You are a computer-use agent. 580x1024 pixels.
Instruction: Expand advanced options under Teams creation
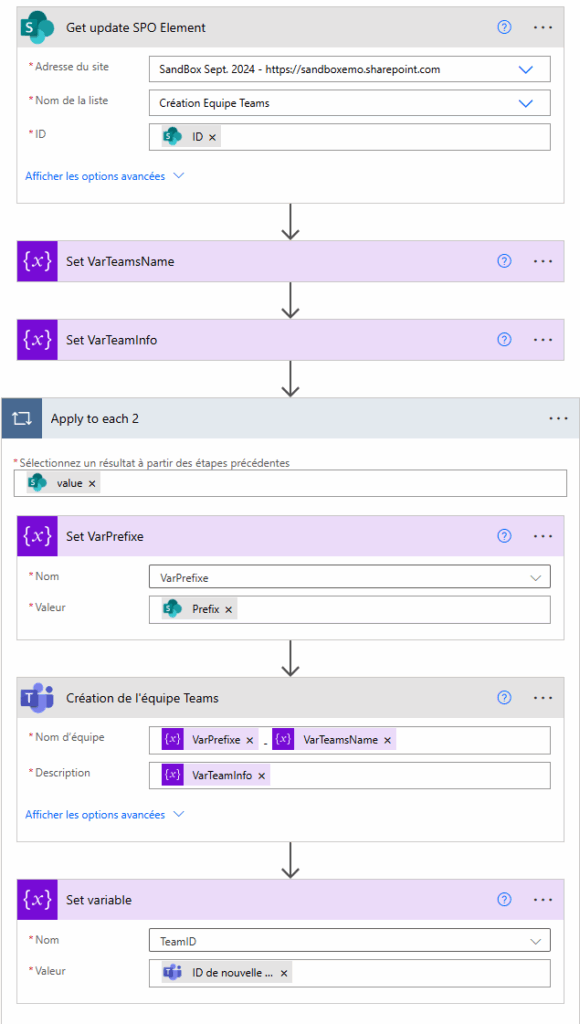click(105, 814)
